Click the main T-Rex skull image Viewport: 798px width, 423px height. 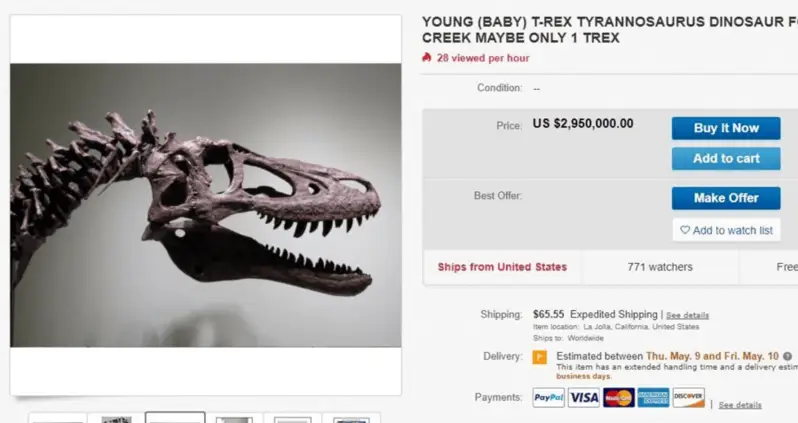tap(205, 205)
